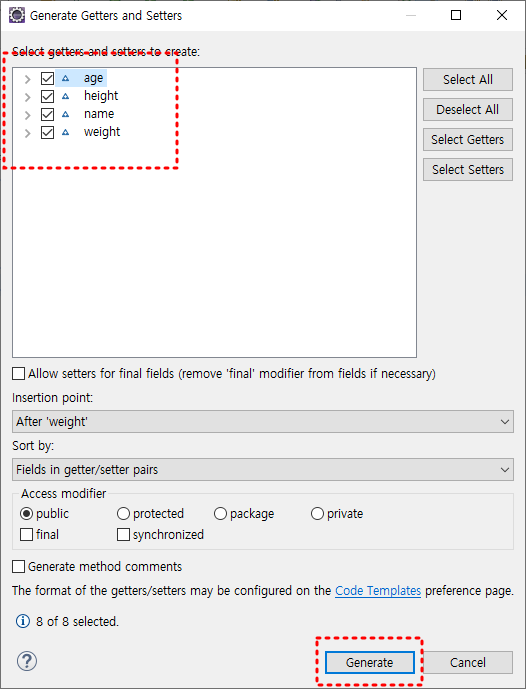Select the public access modifier
Image resolution: width=526 pixels, height=689 pixels.
pos(26,513)
